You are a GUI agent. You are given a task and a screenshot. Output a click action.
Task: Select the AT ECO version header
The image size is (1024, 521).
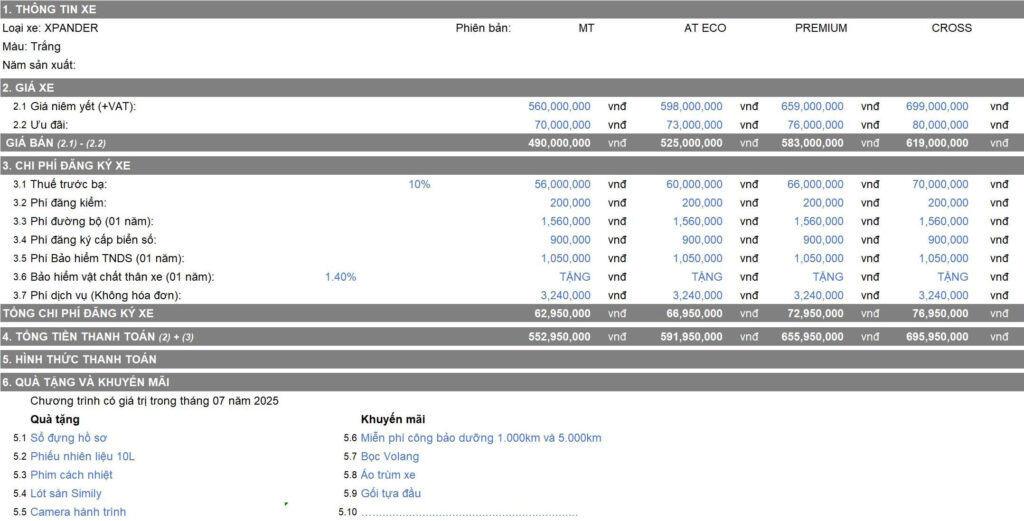[x=705, y=28]
